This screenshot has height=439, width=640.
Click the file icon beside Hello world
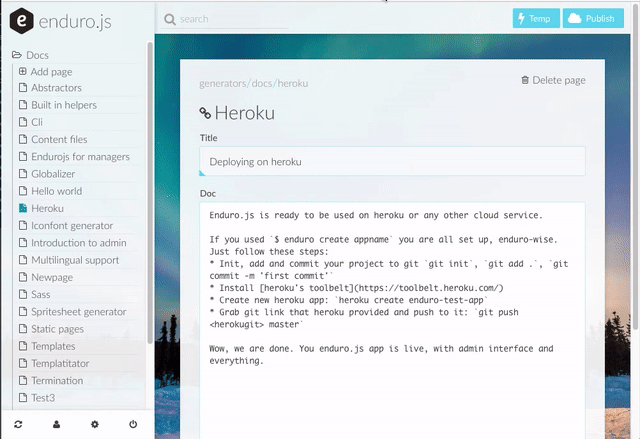tap(23, 191)
